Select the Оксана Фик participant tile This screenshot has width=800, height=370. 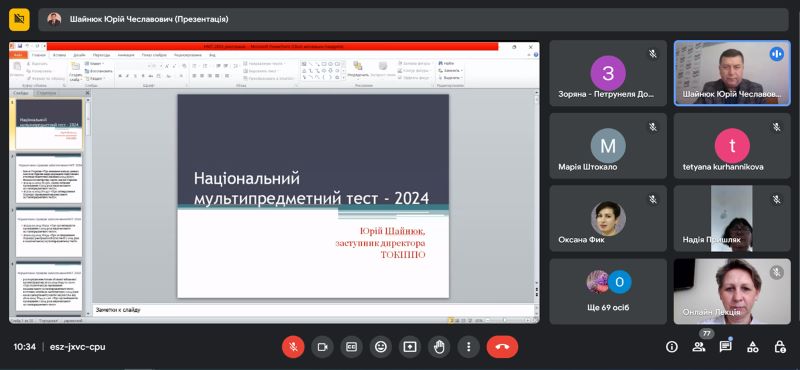pyautogui.click(x=608, y=218)
